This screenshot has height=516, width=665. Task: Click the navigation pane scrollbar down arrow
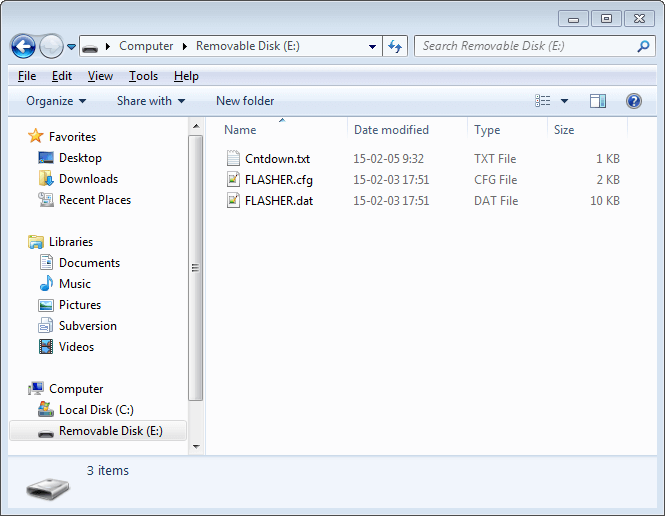(196, 446)
